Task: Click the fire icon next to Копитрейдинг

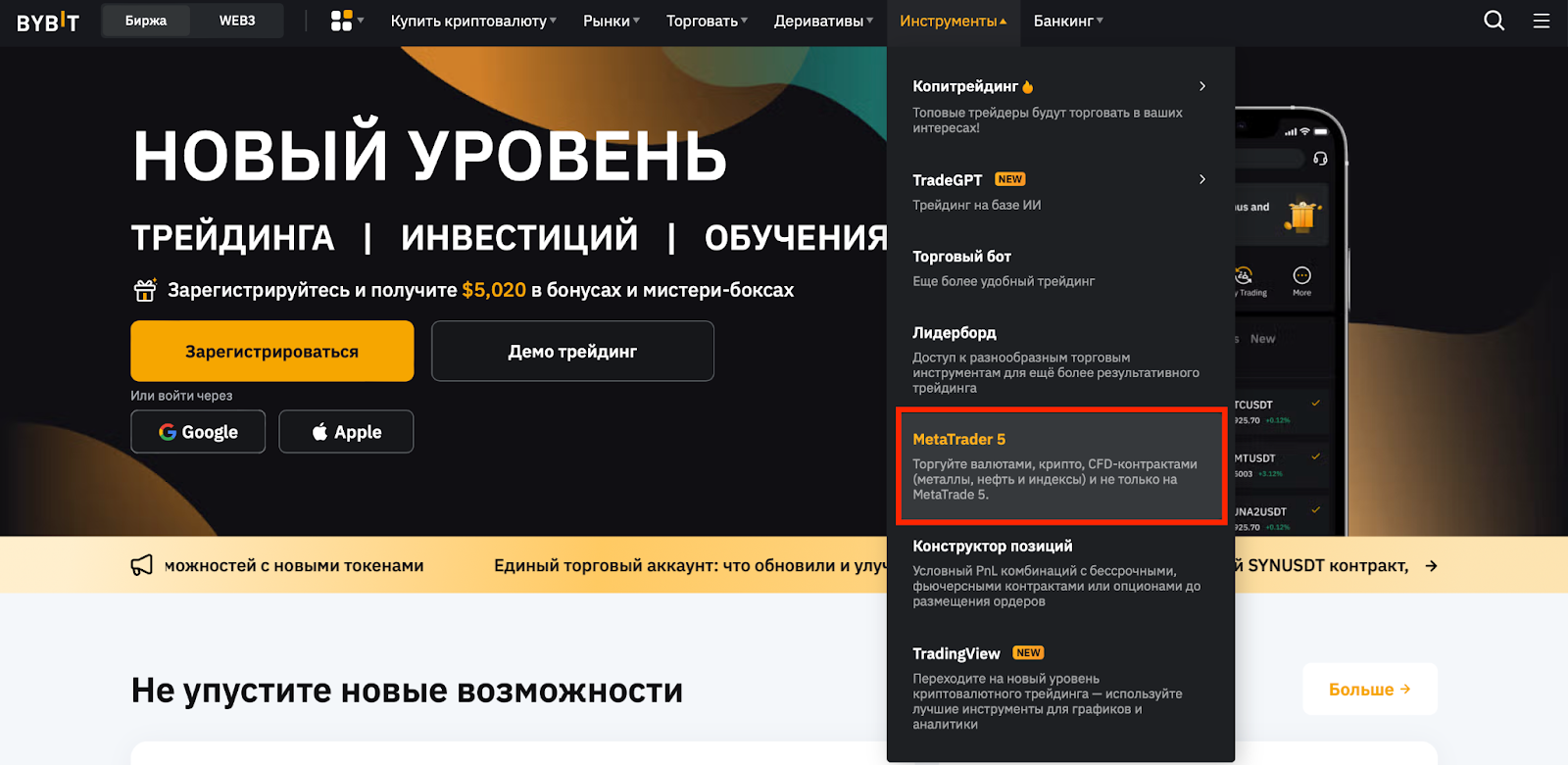Action: click(x=1028, y=87)
